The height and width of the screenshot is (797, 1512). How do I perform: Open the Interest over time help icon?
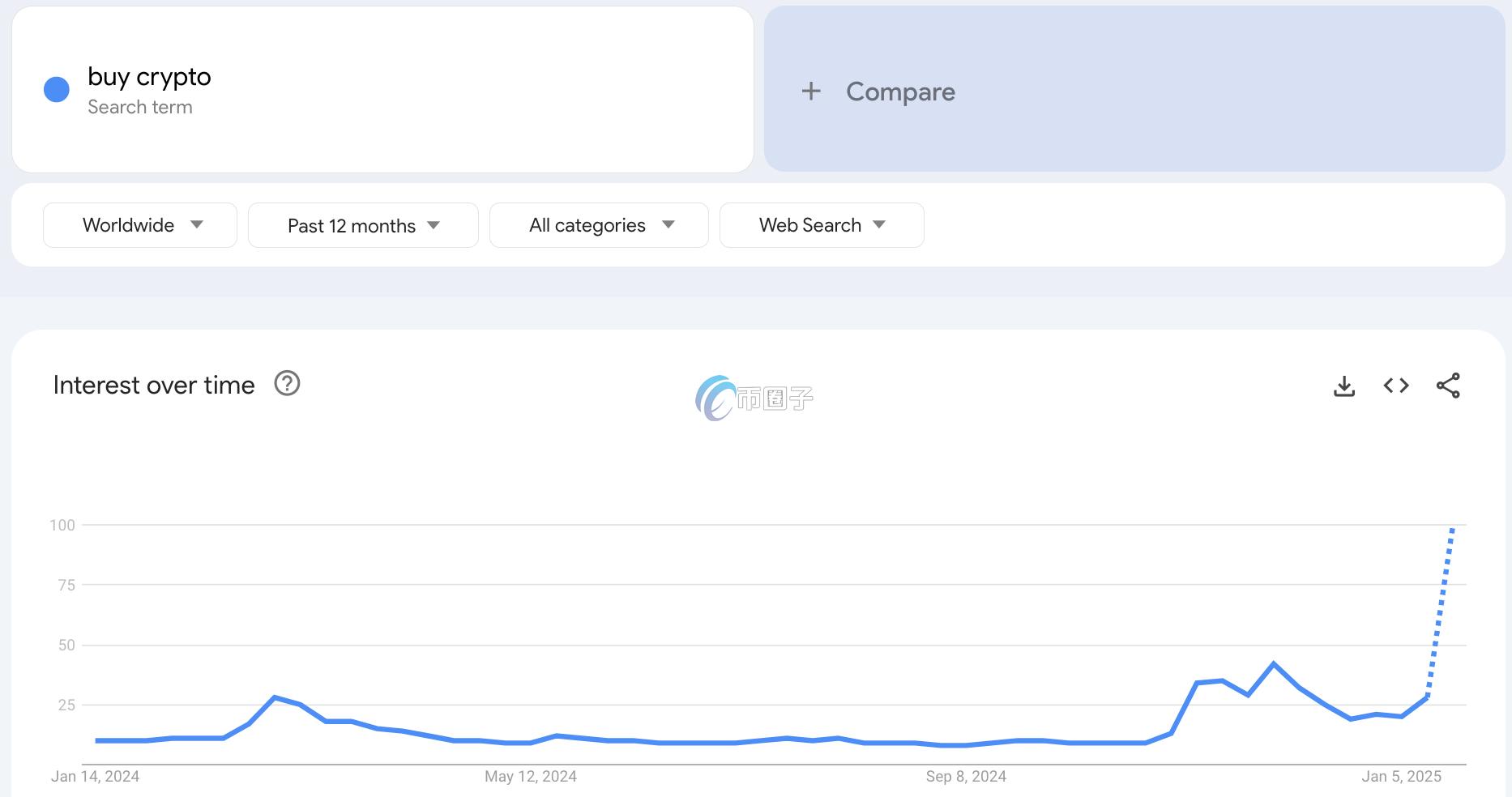click(287, 383)
